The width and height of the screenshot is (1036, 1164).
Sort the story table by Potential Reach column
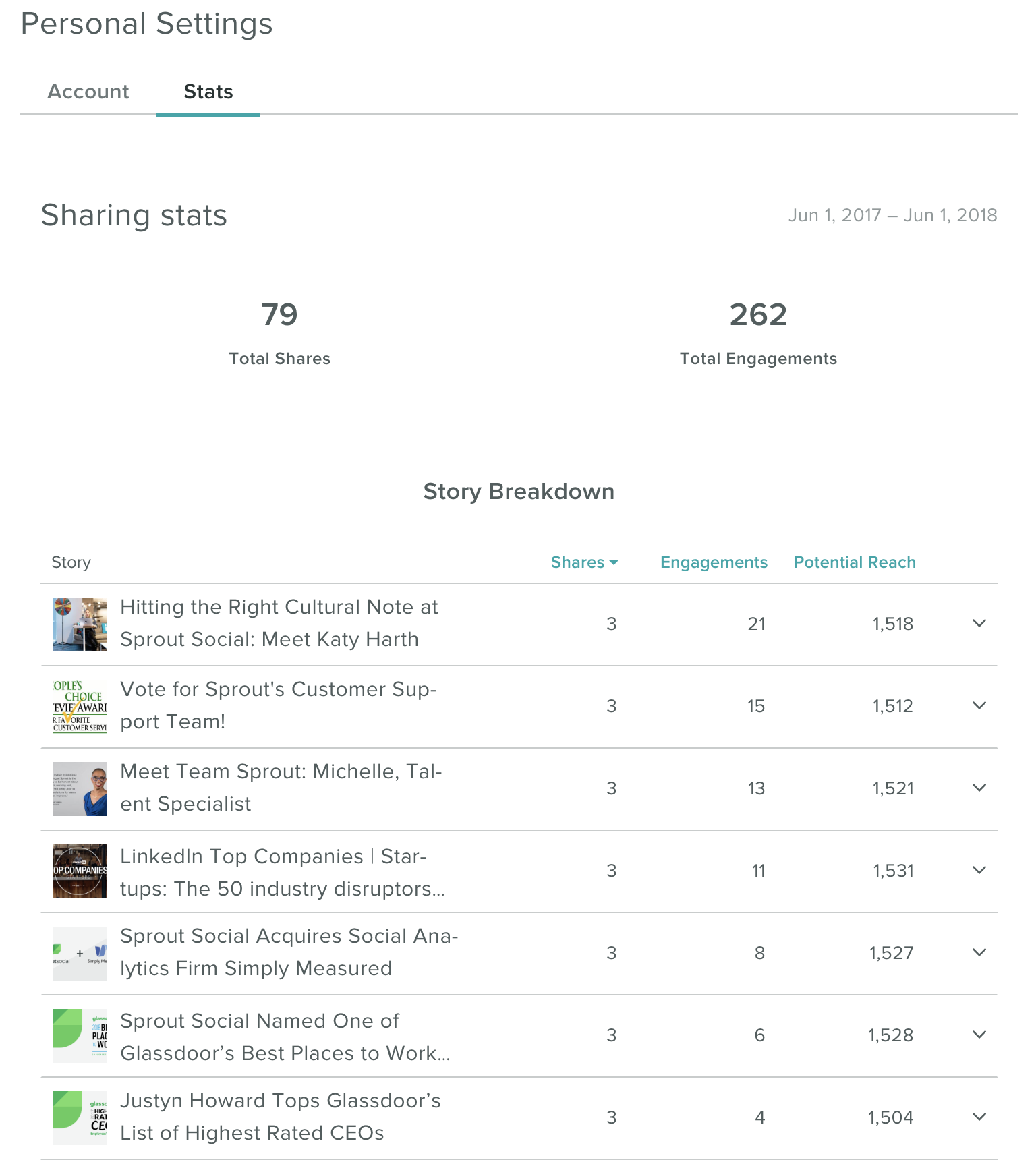pyautogui.click(x=855, y=562)
